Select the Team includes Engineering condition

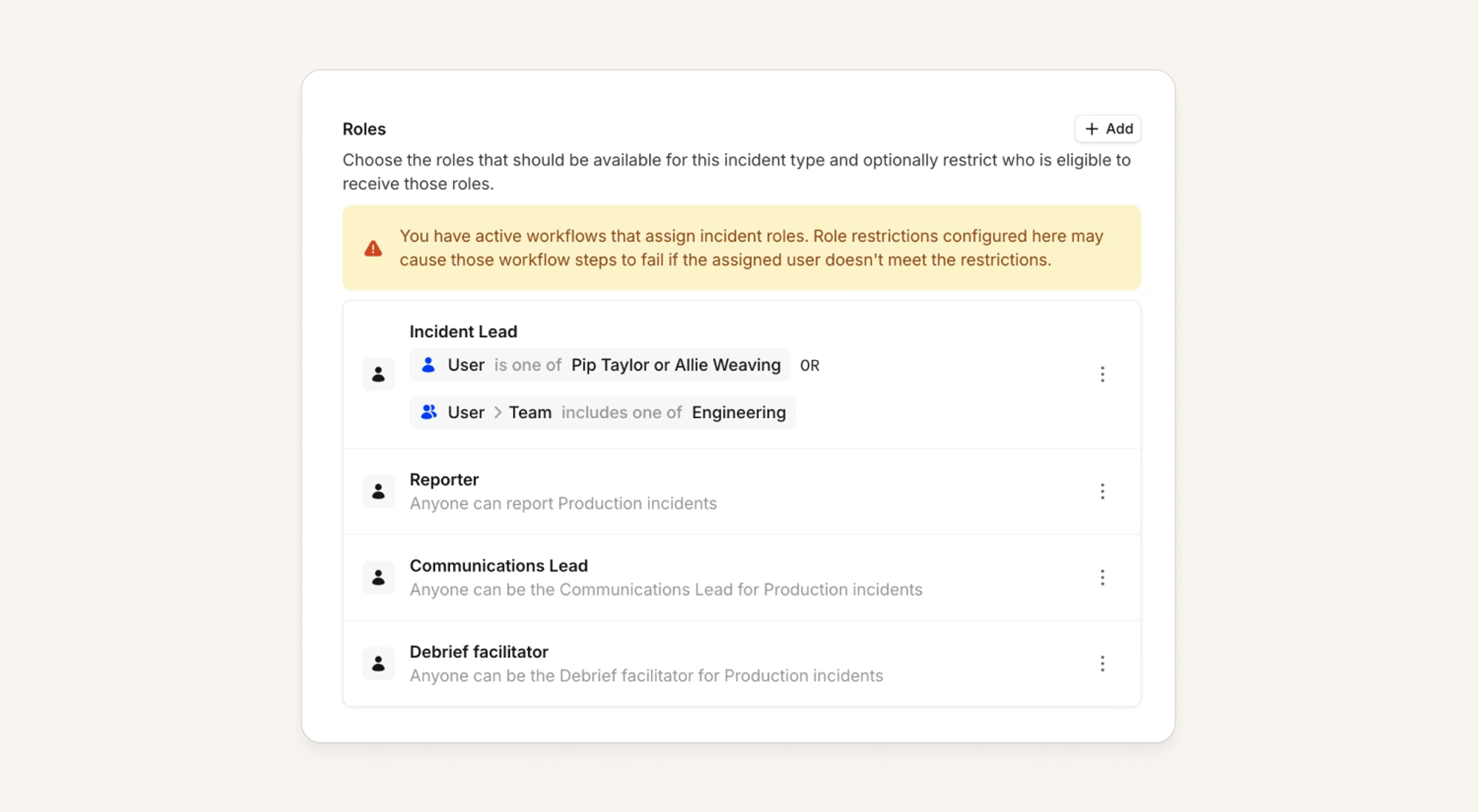click(x=602, y=412)
